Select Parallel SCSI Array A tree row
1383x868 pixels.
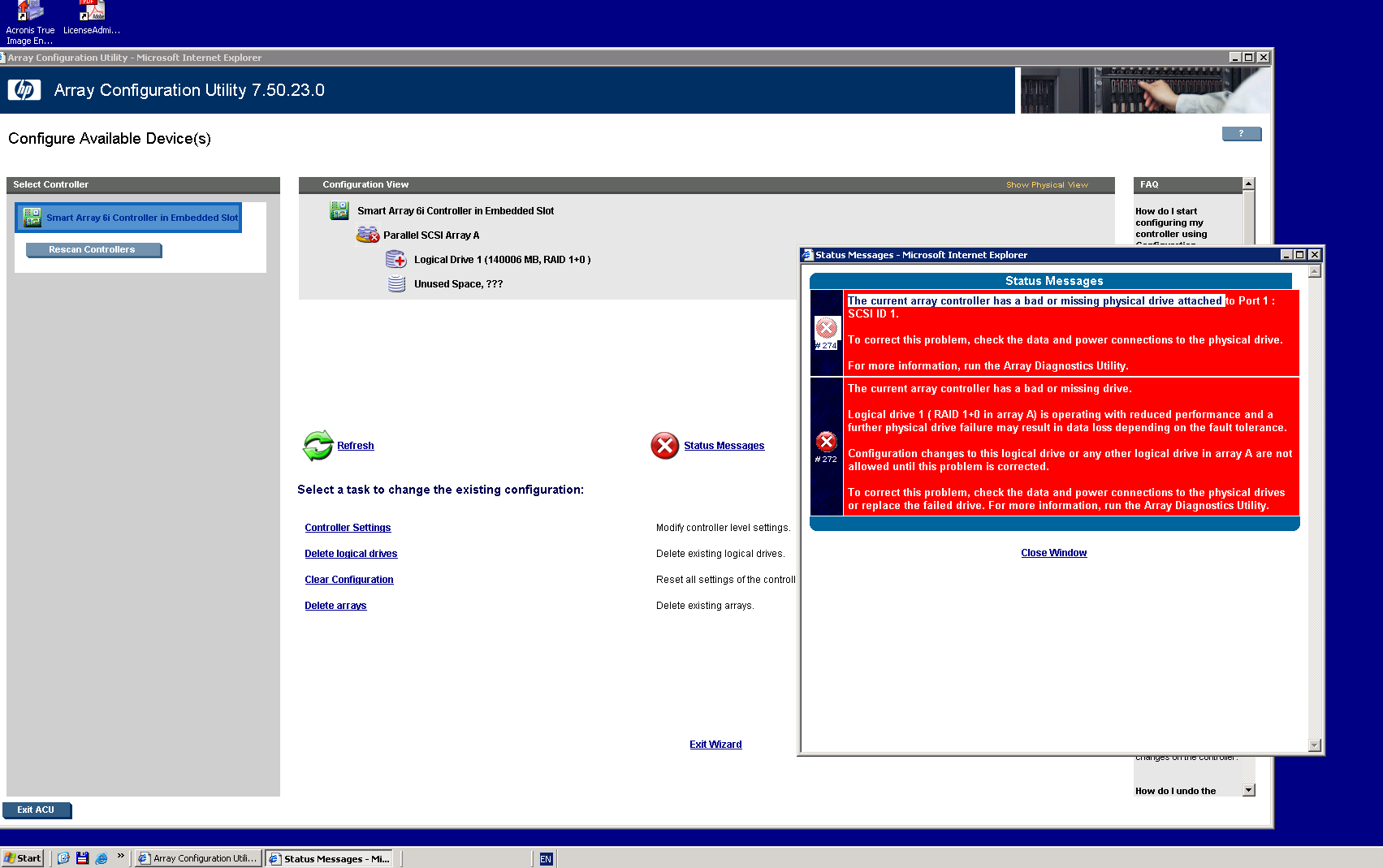[430, 235]
